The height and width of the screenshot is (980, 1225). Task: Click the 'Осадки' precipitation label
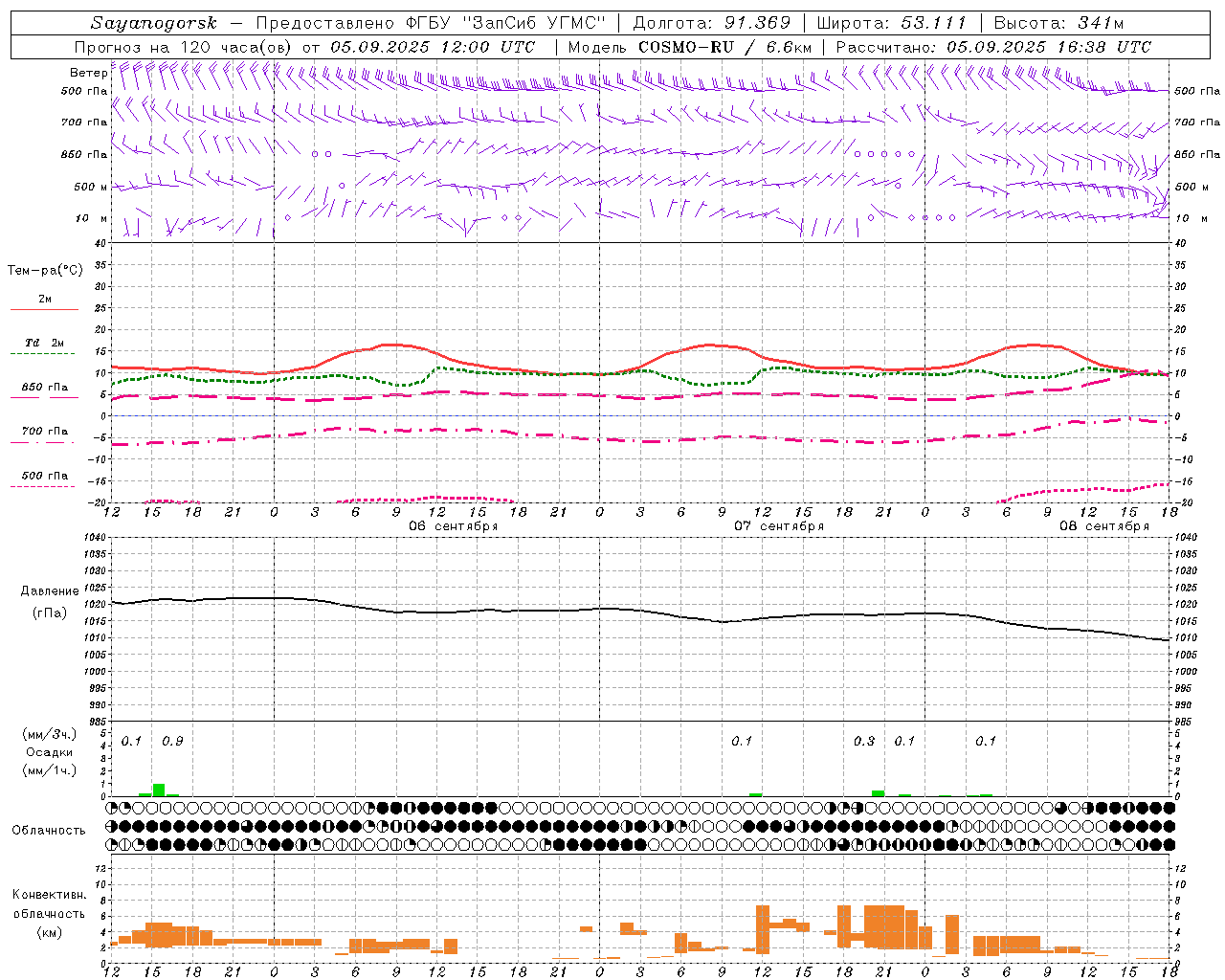click(50, 752)
